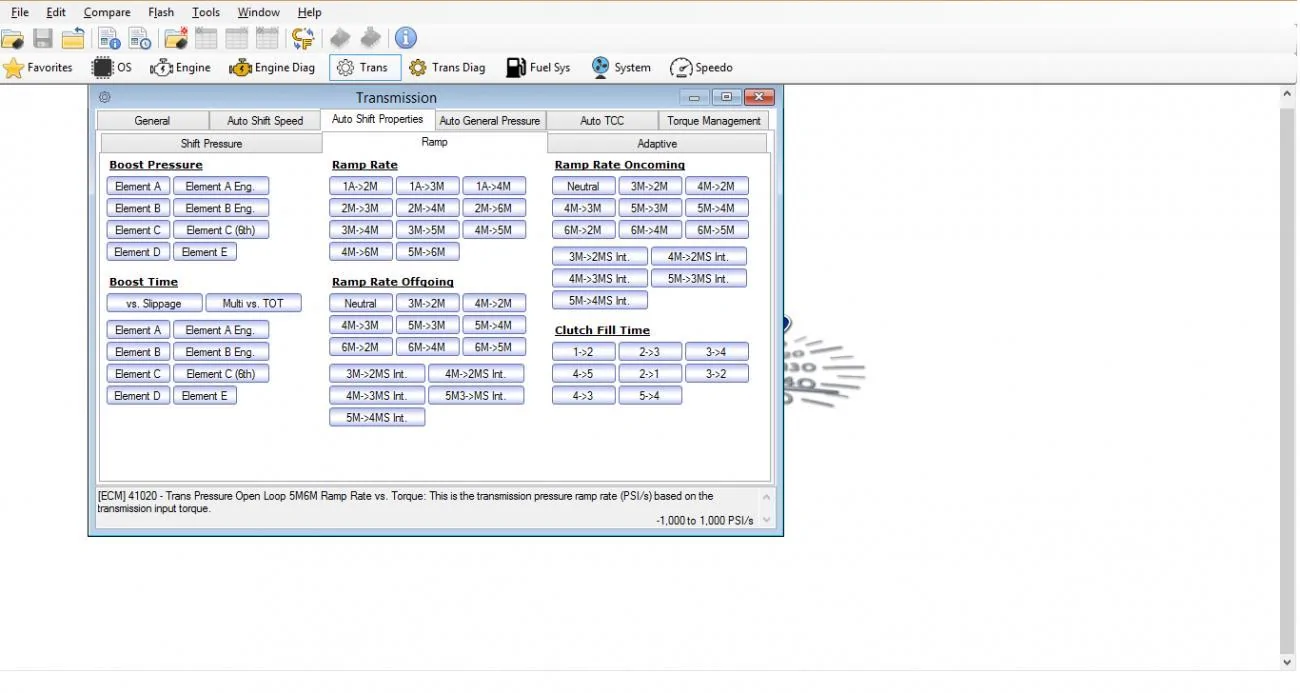Viewport: 1300px width, 693px height.
Task: Click the second grayed chip icon
Action: (x=371, y=38)
